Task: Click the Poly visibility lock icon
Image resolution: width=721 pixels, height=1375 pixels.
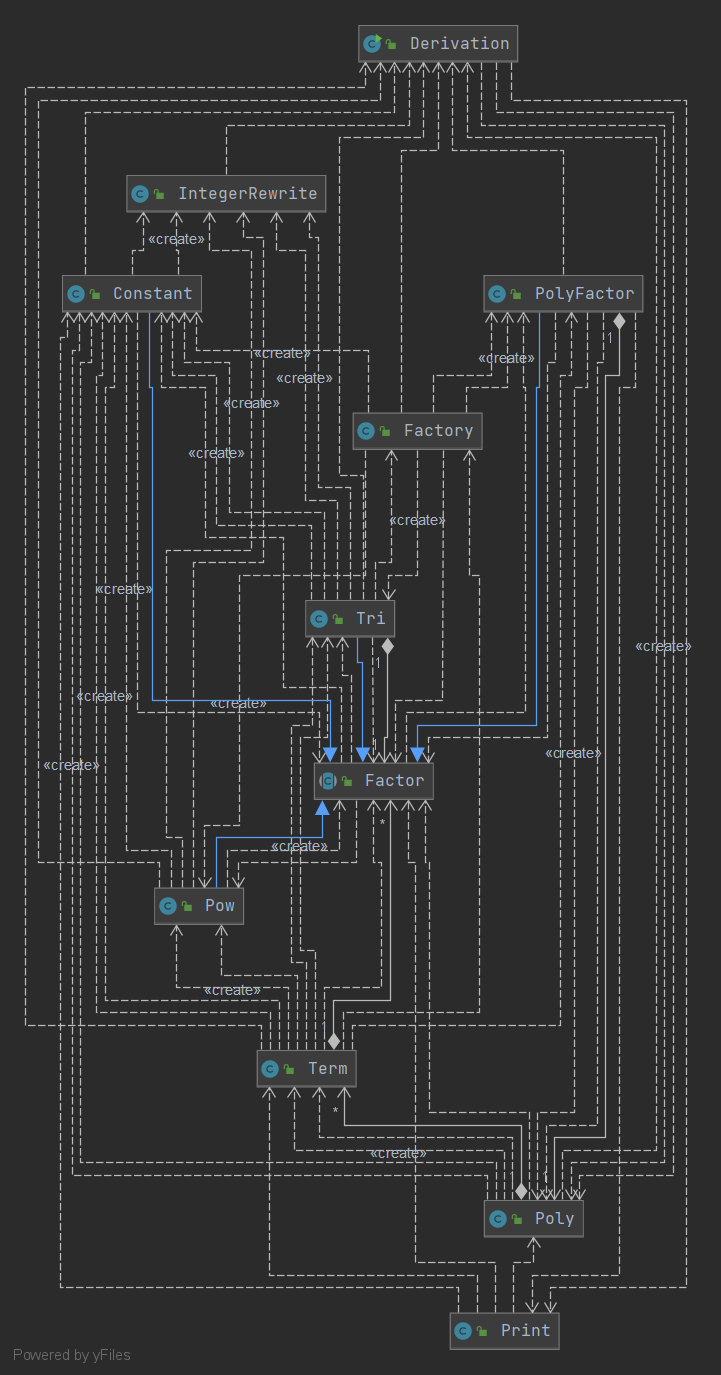Action: pyautogui.click(x=517, y=1219)
